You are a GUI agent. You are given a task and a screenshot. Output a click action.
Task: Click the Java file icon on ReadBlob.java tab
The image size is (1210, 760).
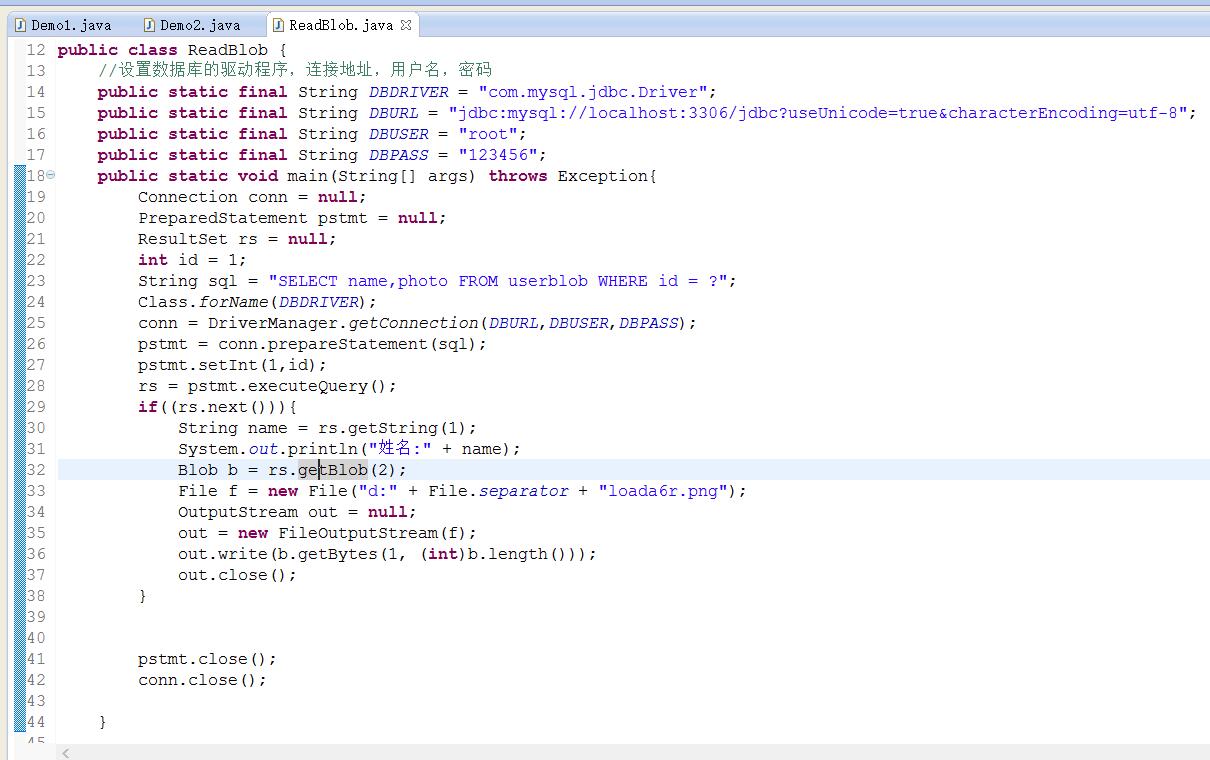tap(278, 25)
